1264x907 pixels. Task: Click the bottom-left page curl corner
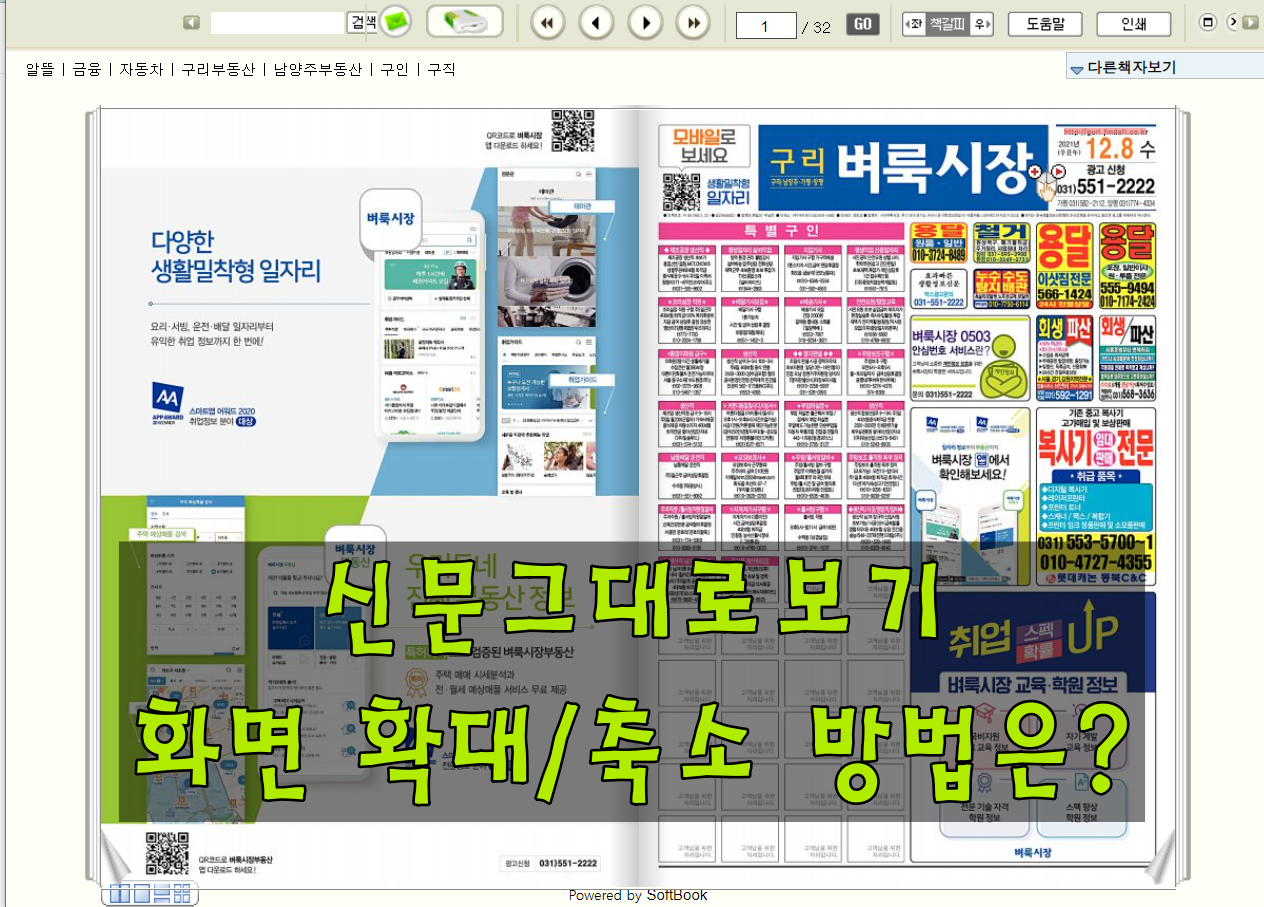(x=117, y=857)
